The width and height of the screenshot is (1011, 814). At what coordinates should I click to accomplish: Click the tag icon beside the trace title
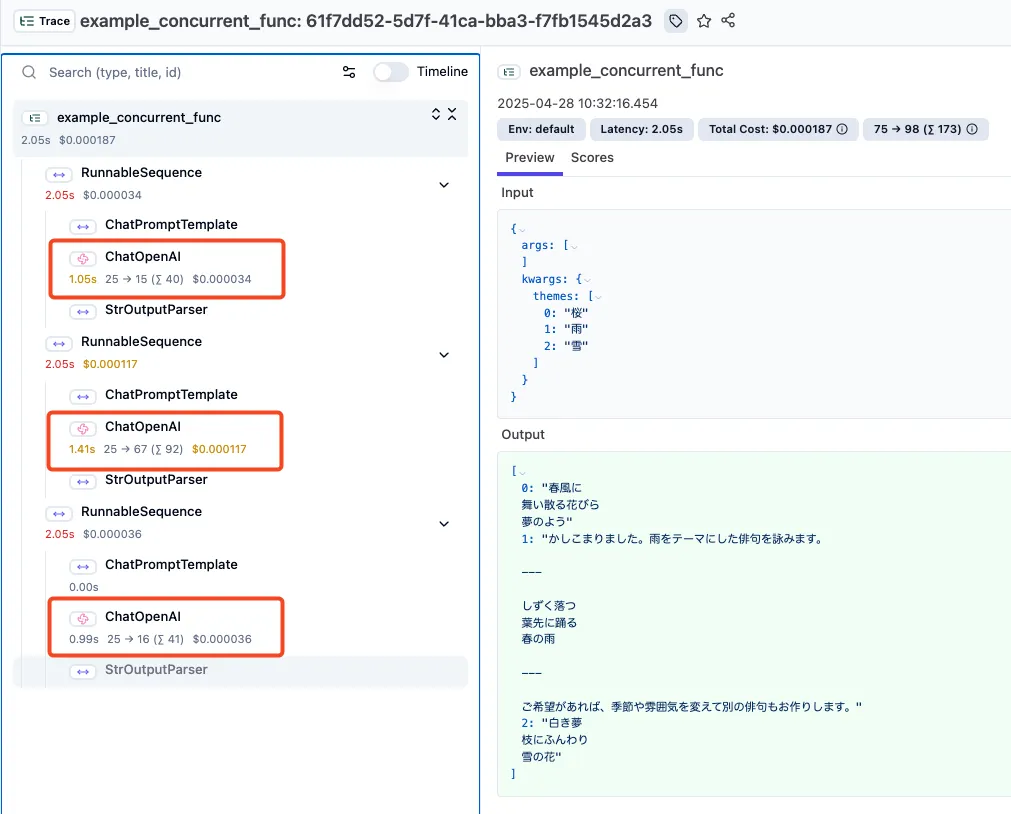coord(675,21)
